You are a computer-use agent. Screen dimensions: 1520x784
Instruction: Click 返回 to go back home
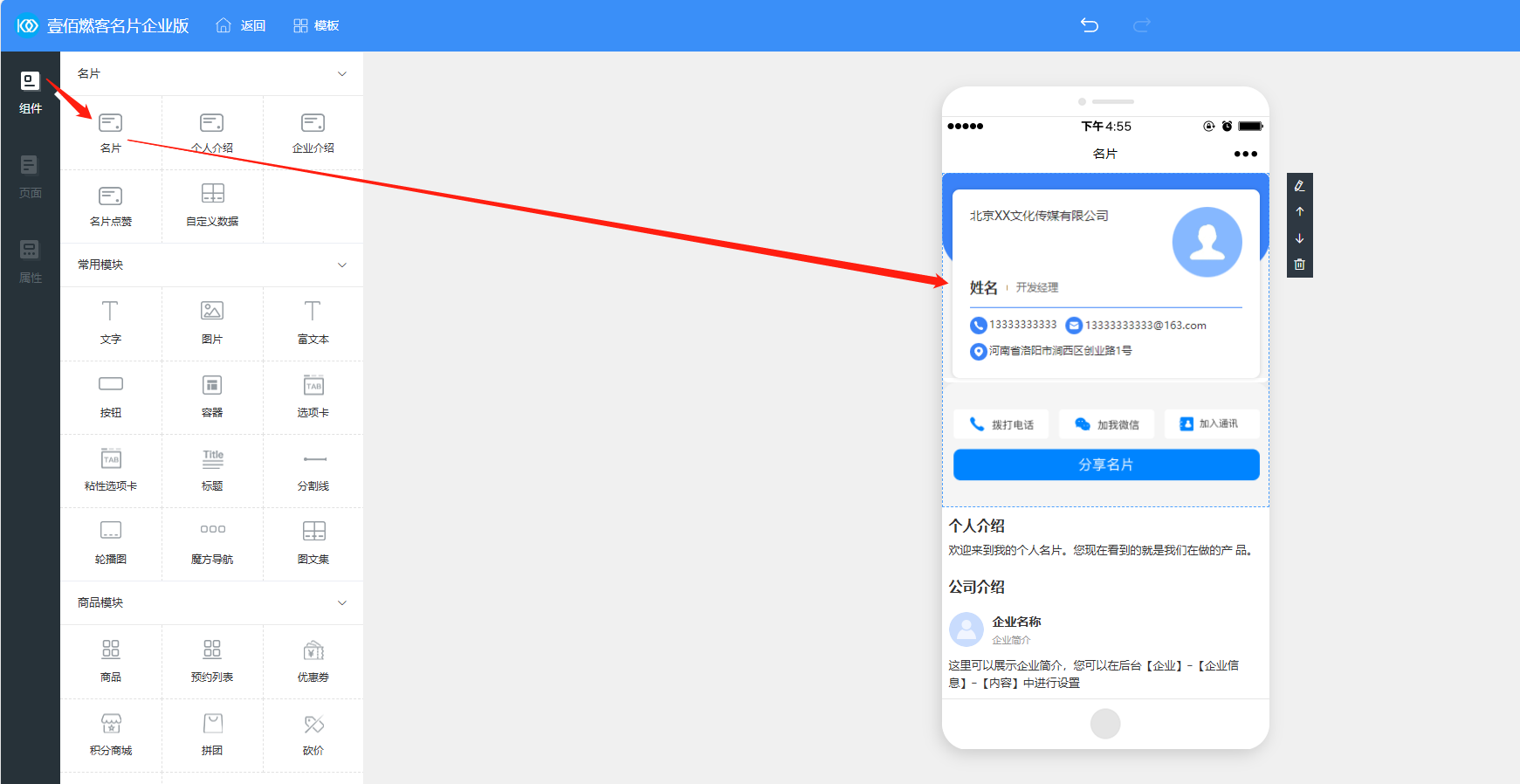tap(241, 26)
